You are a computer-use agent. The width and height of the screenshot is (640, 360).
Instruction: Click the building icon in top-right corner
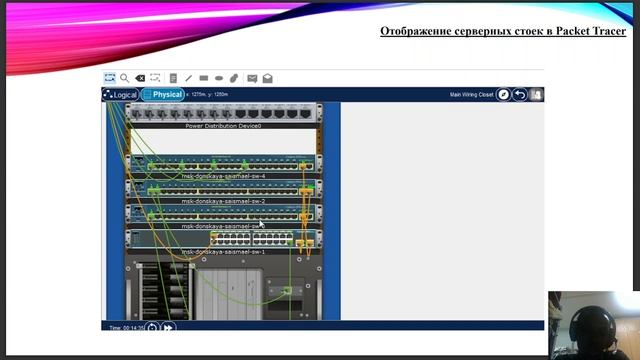click(x=536, y=95)
